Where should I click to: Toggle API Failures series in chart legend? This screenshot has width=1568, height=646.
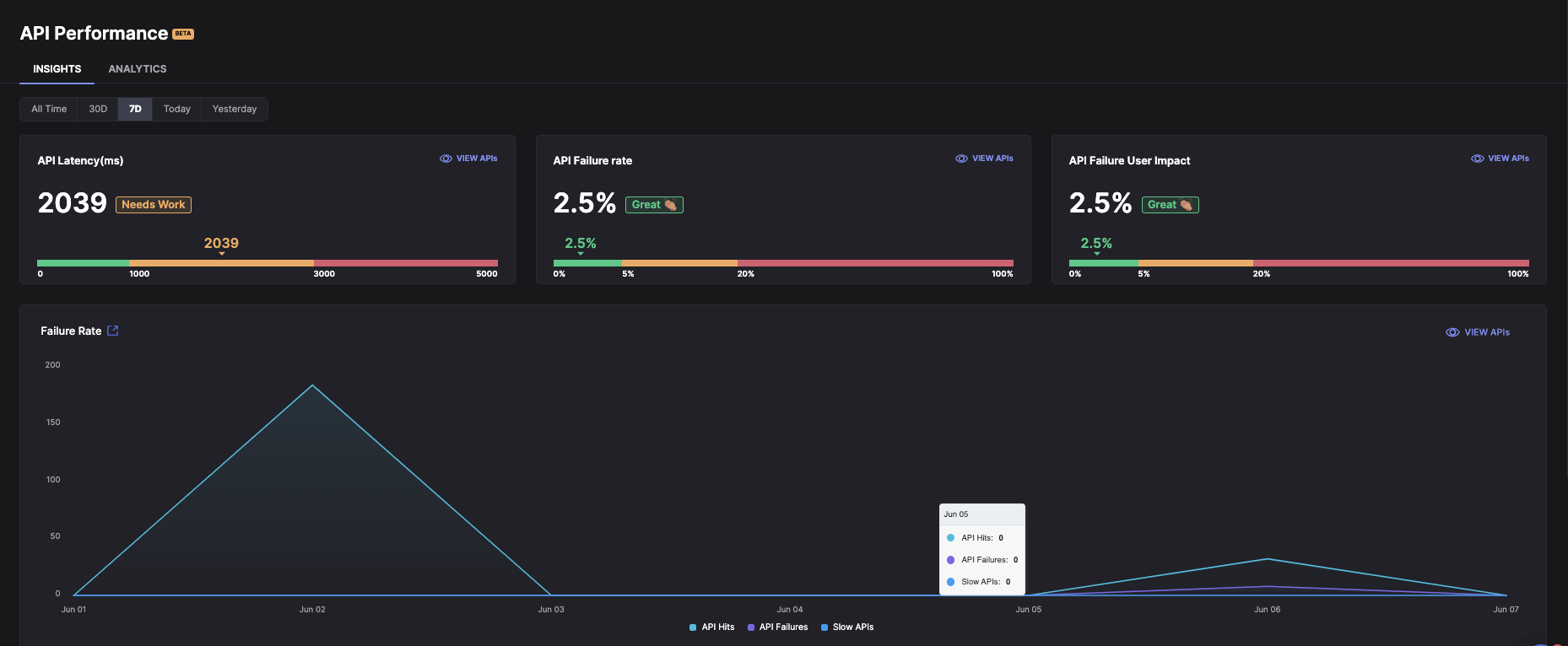point(777,627)
